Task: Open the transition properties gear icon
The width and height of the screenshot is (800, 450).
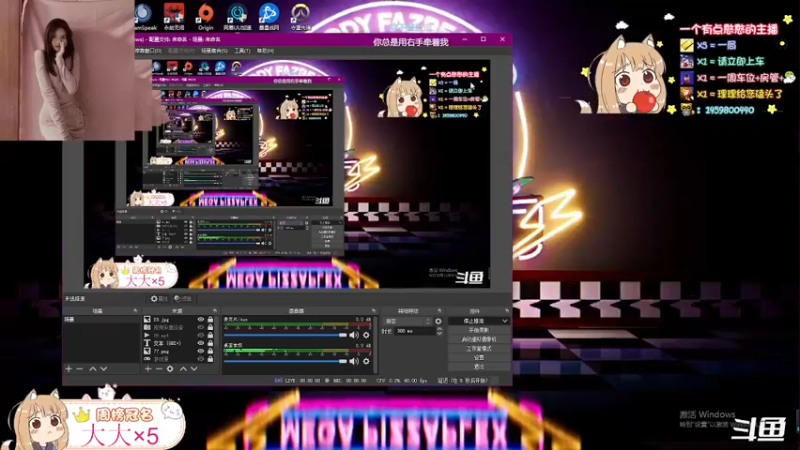Action: [438, 321]
